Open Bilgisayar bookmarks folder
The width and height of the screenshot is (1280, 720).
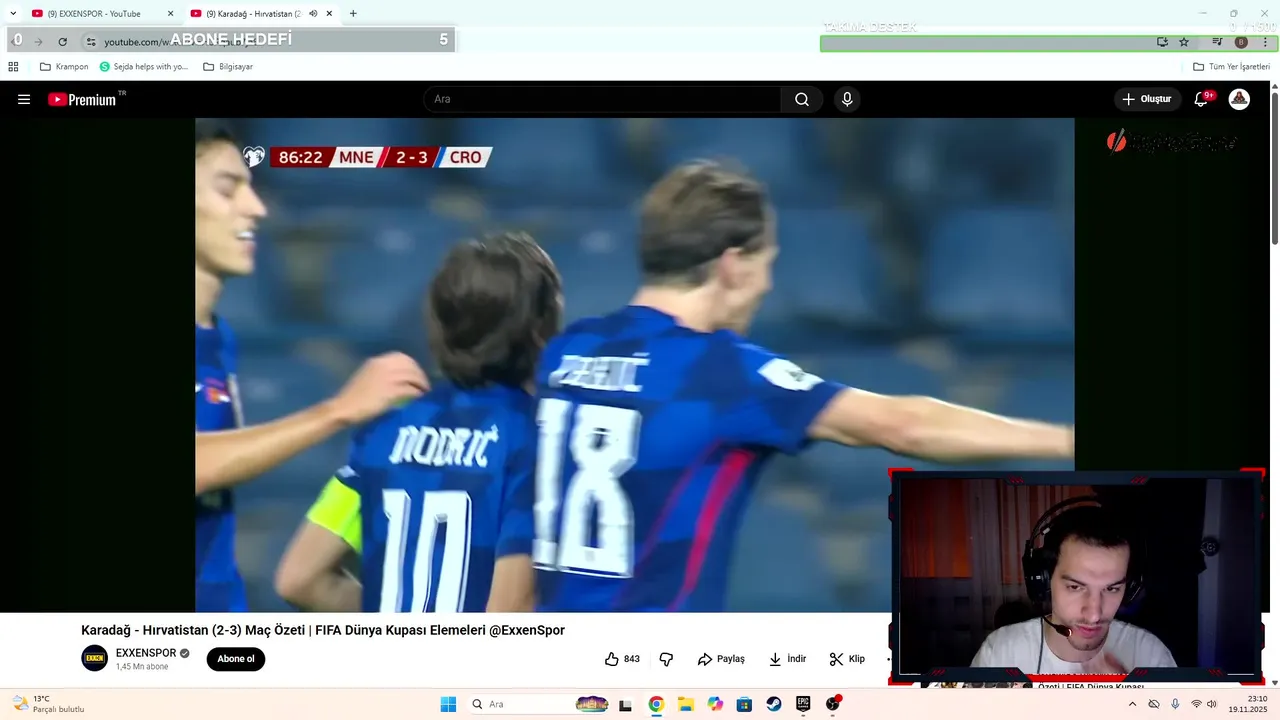pos(228,67)
